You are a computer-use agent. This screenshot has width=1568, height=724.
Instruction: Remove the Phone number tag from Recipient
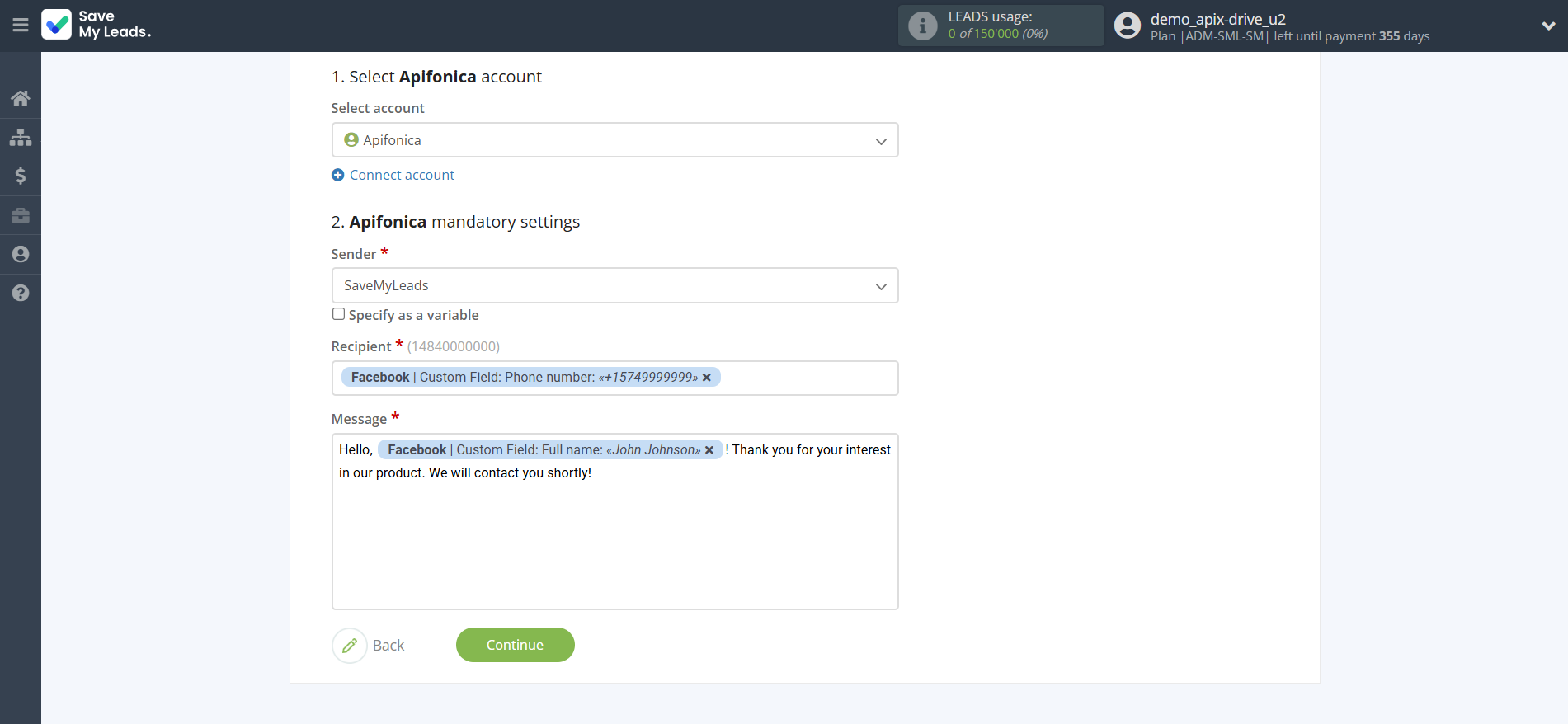(x=707, y=378)
